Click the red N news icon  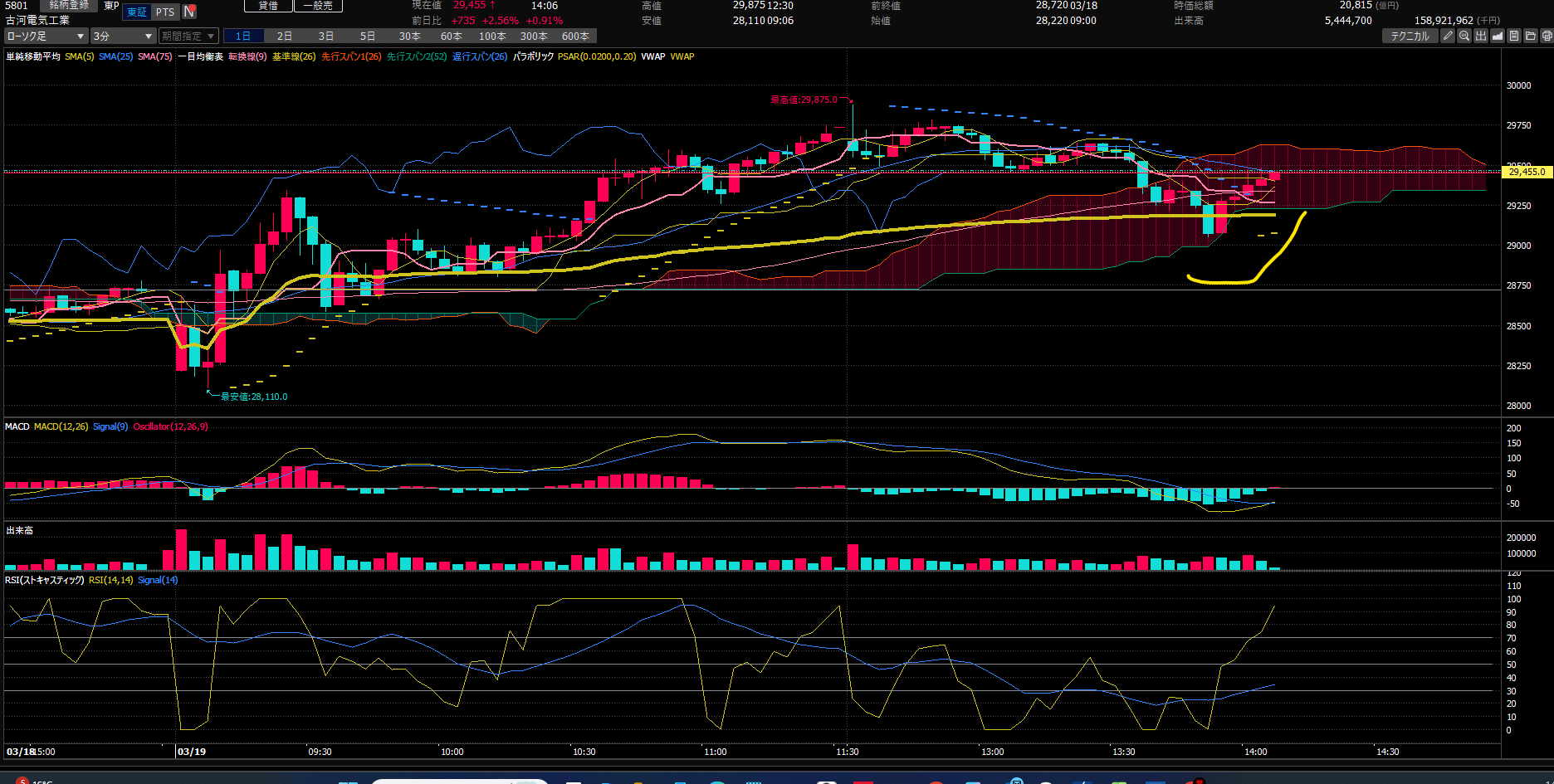pos(189,12)
